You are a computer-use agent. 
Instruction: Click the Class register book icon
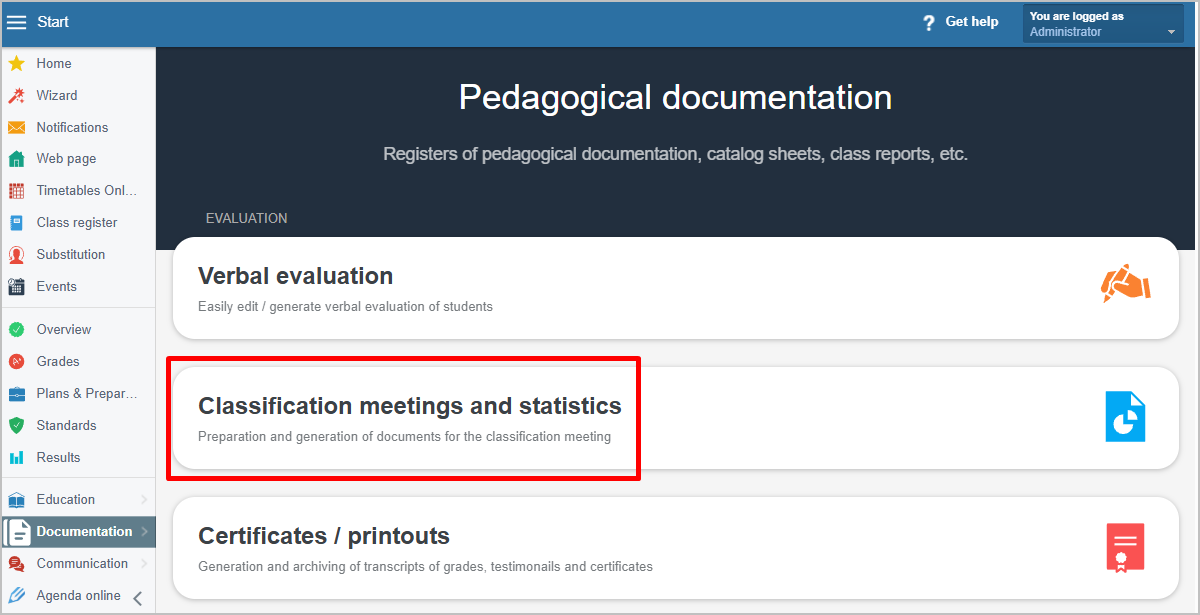coord(16,223)
